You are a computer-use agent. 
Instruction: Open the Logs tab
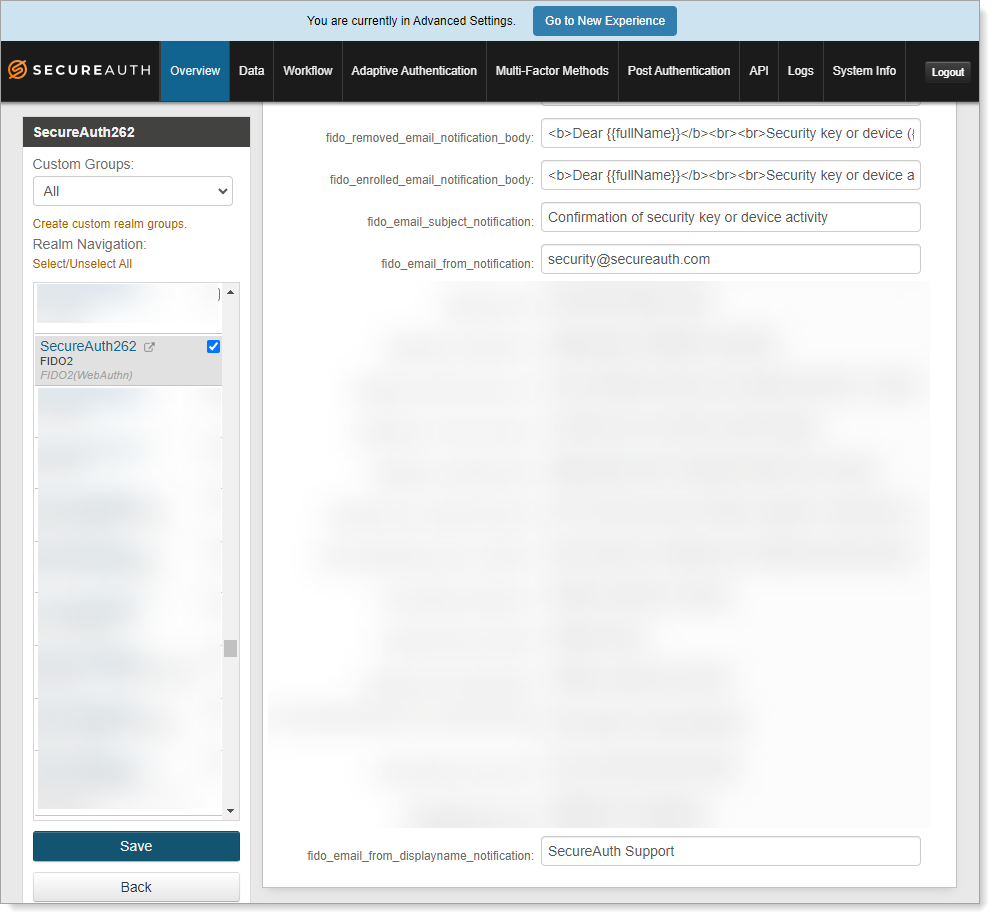click(x=800, y=70)
